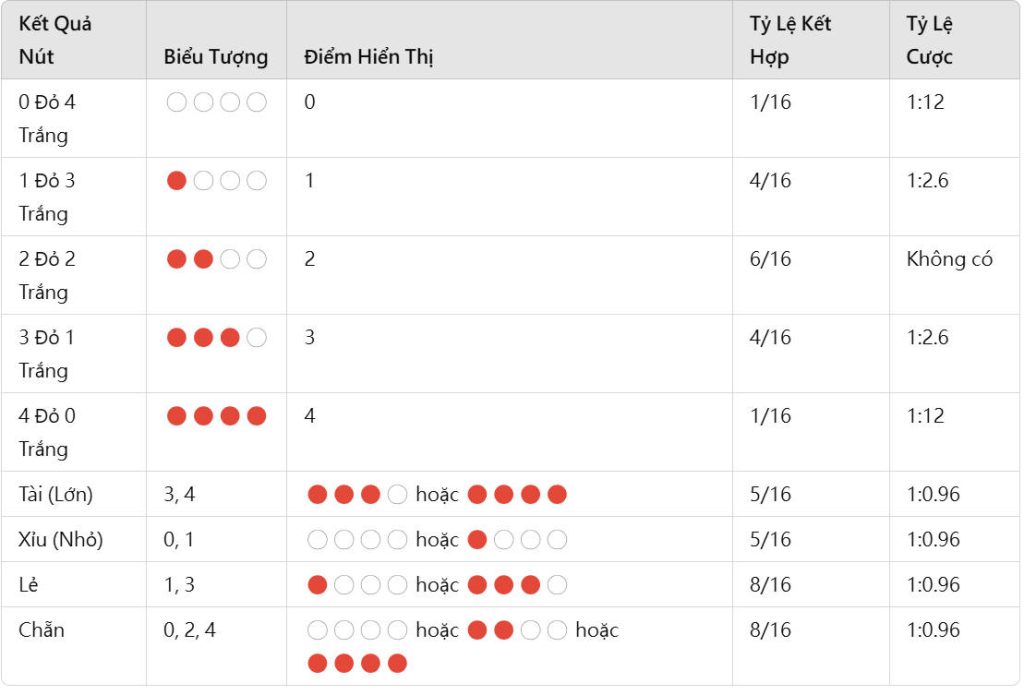Select the Chẵn row label
This screenshot has height=695, width=1024.
point(41,630)
